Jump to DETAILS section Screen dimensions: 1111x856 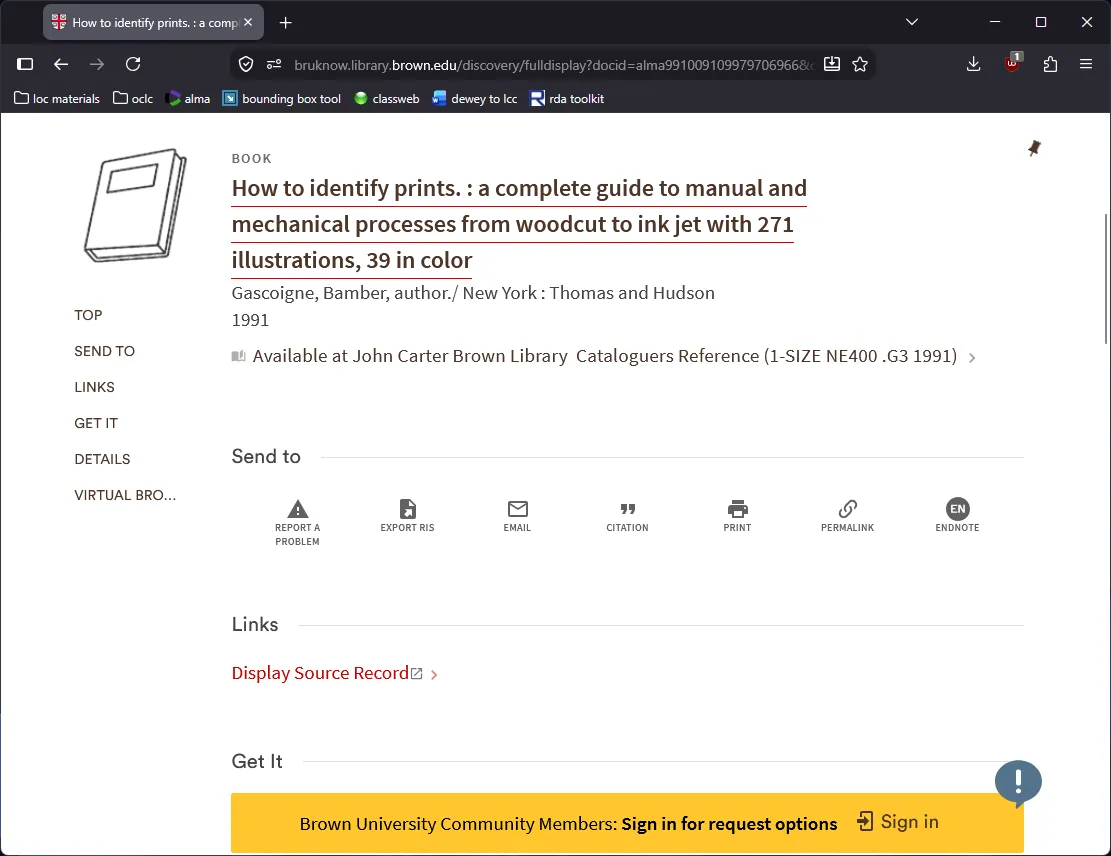tap(103, 460)
